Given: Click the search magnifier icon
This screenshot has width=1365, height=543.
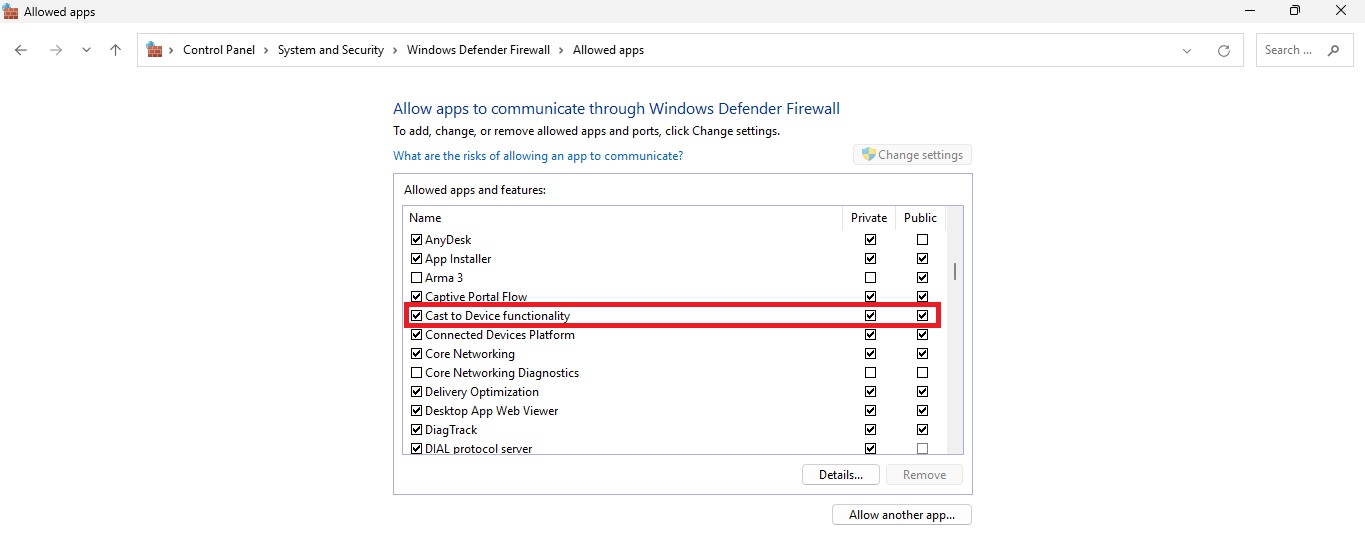Looking at the screenshot, I should [x=1333, y=50].
